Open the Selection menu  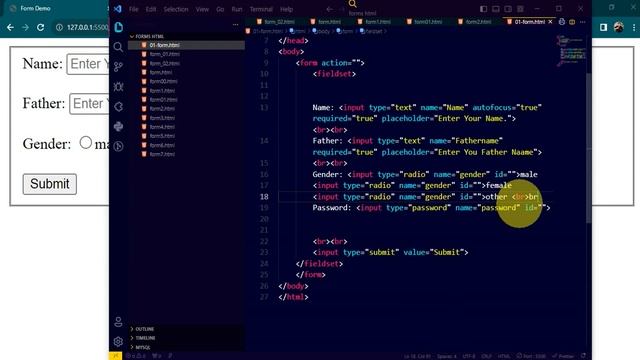coord(176,9)
